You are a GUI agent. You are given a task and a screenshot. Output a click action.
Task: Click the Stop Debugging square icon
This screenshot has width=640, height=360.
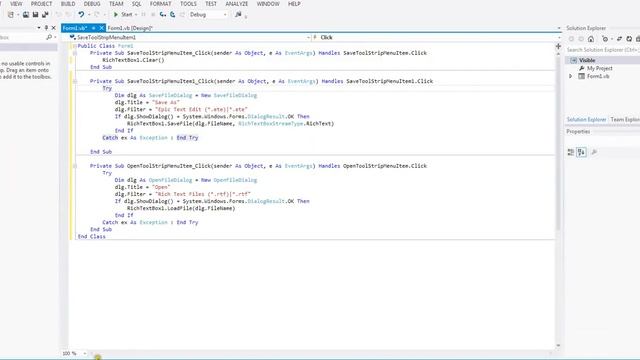coord(153,15)
